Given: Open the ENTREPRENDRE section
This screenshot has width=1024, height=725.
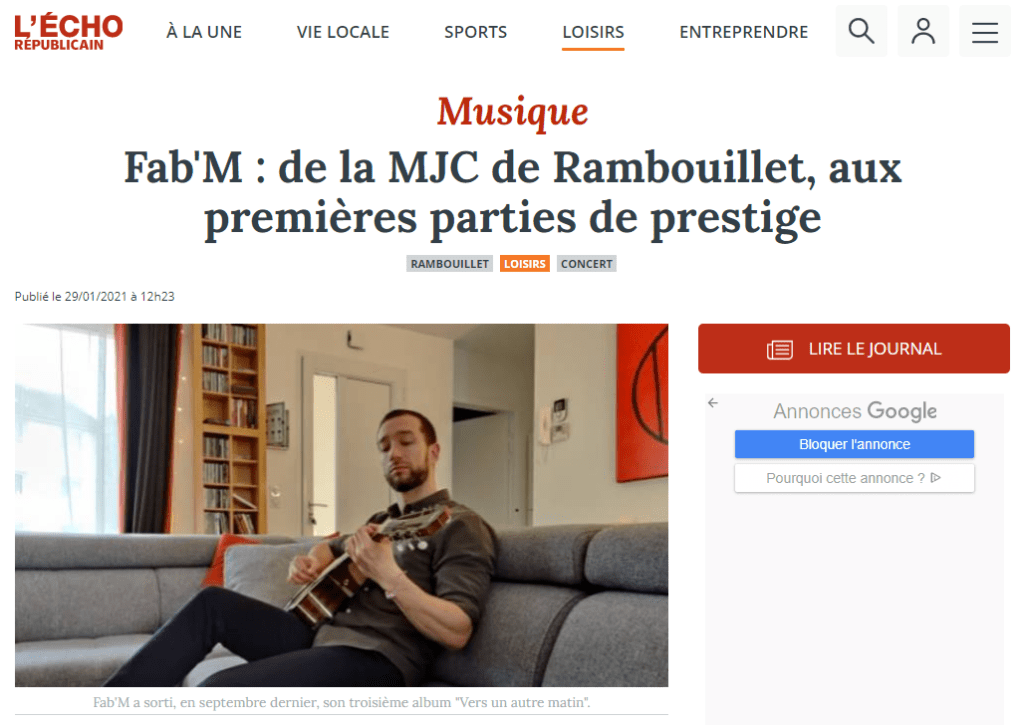Looking at the screenshot, I should point(743,32).
